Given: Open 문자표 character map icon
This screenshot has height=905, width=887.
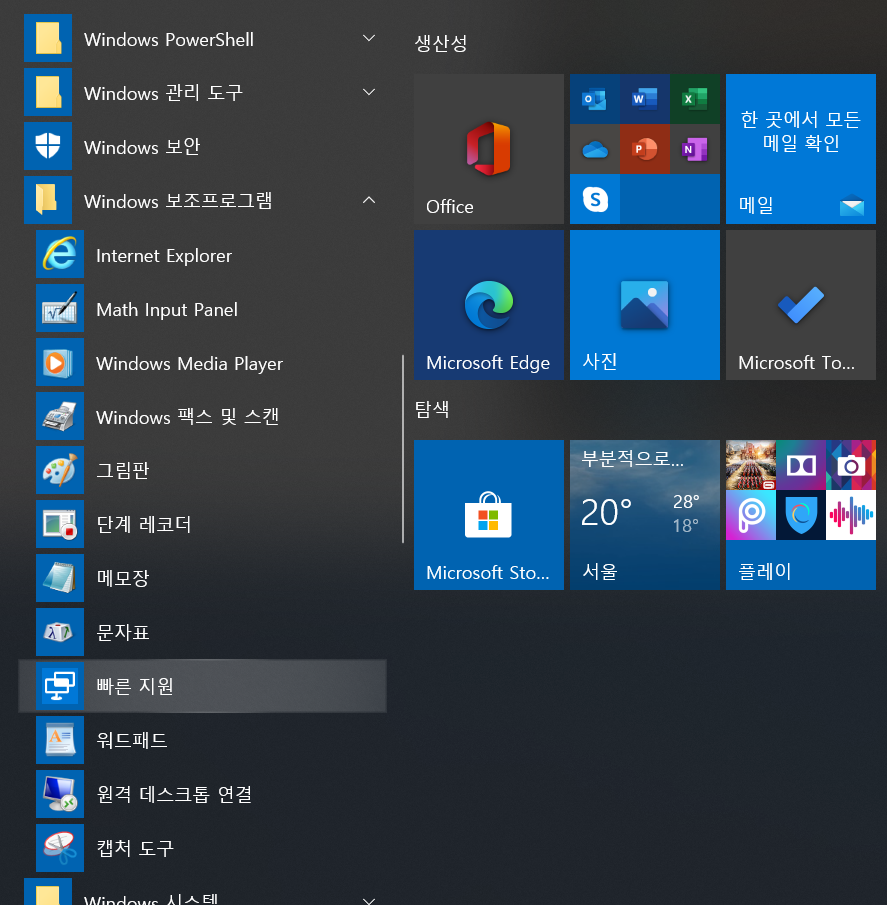Looking at the screenshot, I should click(x=59, y=632).
